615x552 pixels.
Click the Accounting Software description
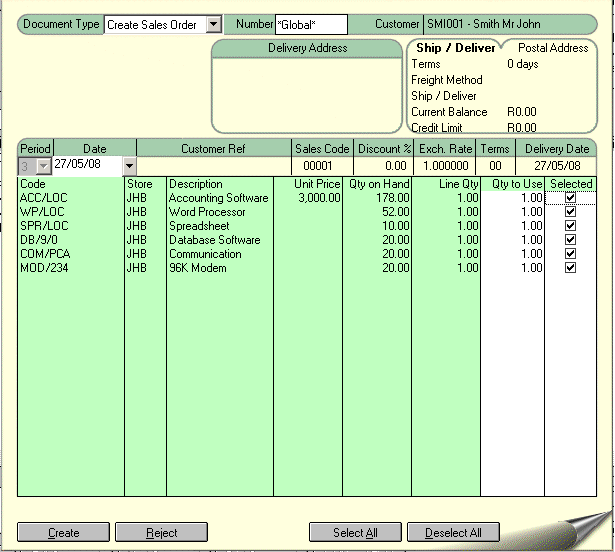tap(218, 198)
